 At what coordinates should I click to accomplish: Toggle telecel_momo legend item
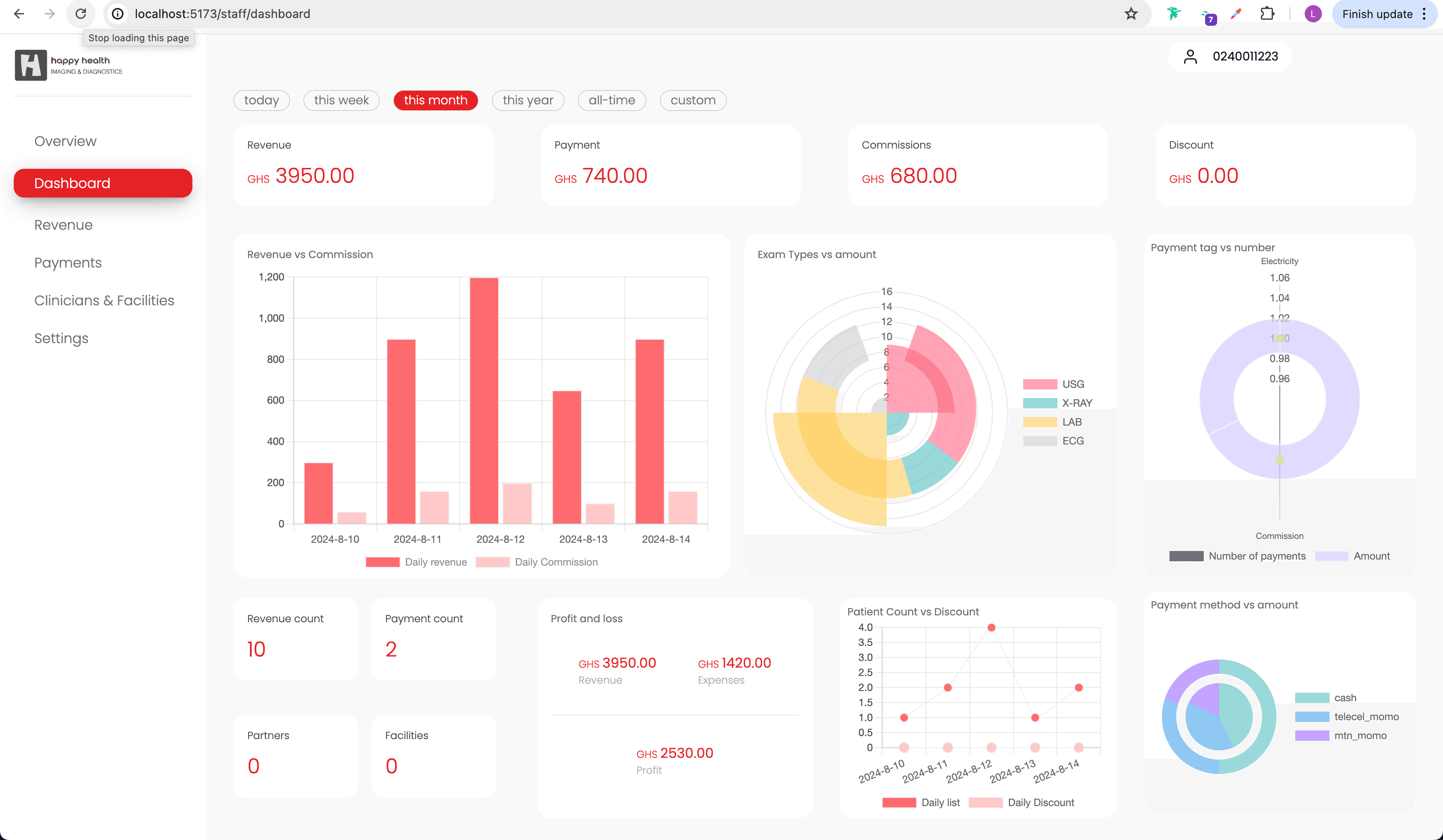pyautogui.click(x=1347, y=717)
